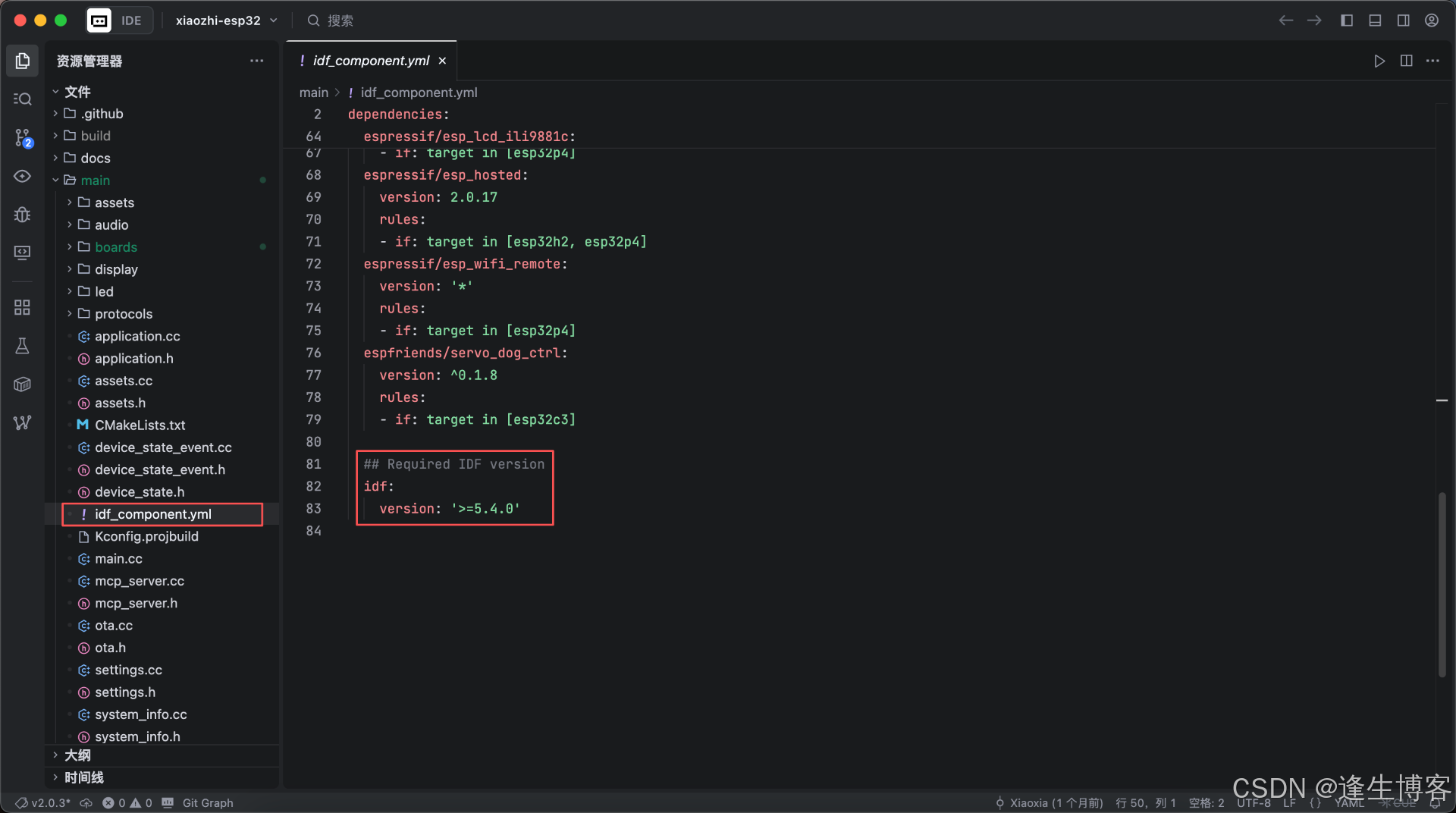
Task: Change indentation via 空格: 2
Action: coord(1207,802)
